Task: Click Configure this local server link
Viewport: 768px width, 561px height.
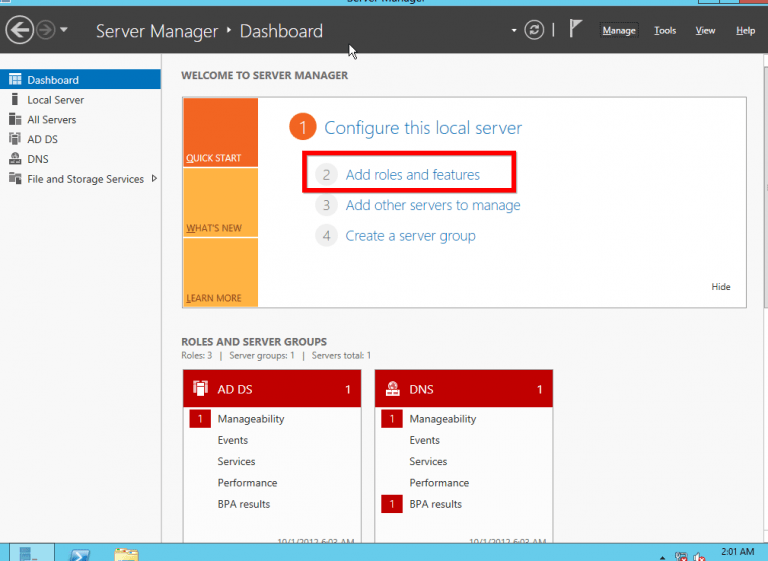Action: (x=423, y=128)
